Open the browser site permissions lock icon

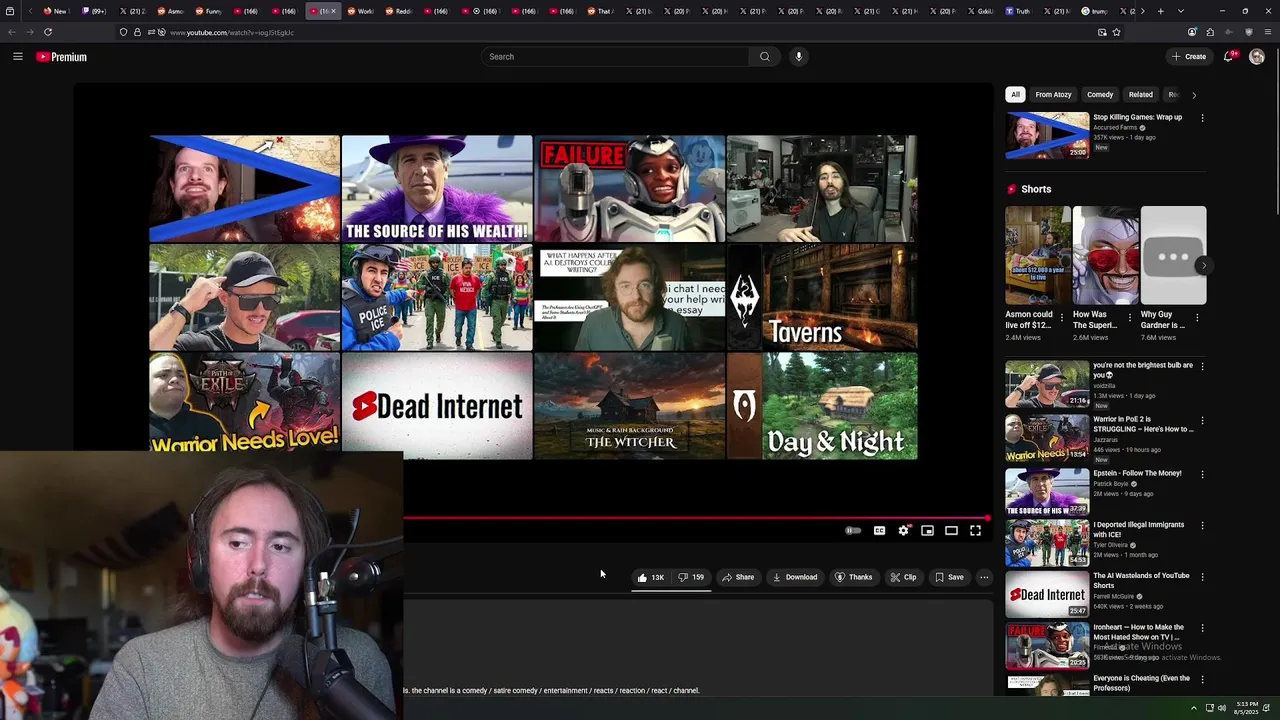pyautogui.click(x=137, y=32)
